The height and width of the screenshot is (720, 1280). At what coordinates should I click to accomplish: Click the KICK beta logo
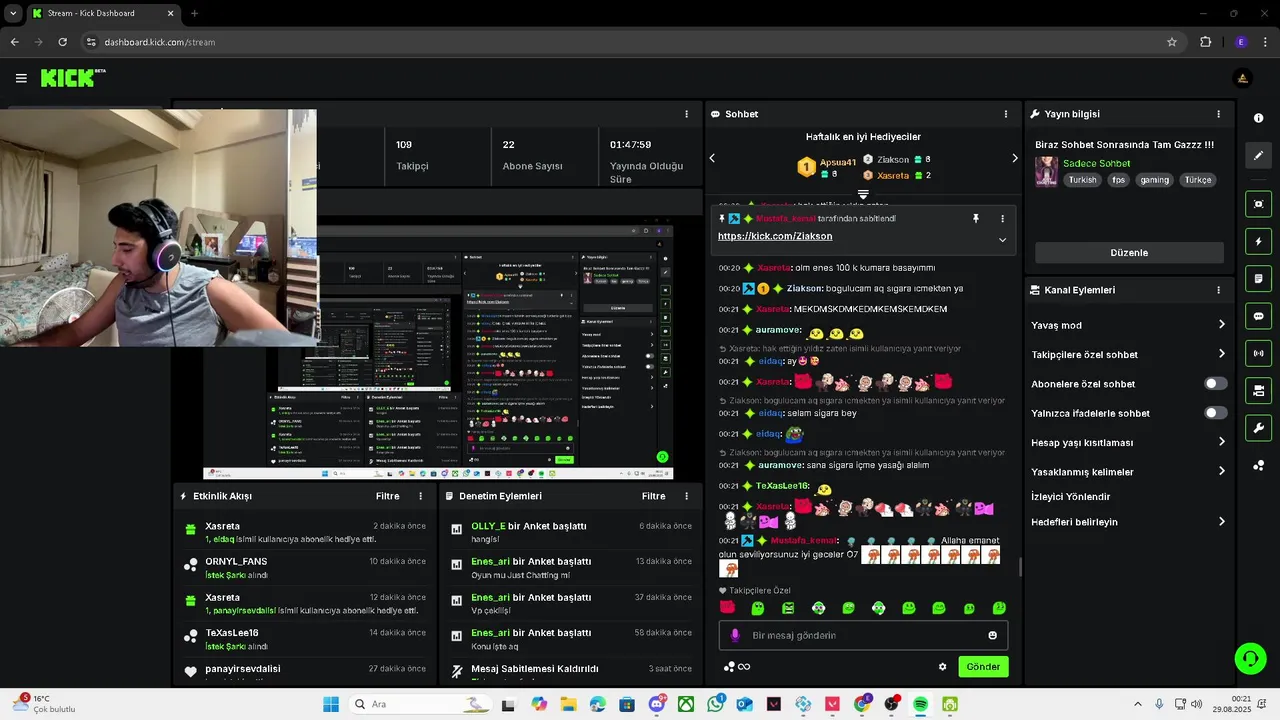[73, 78]
